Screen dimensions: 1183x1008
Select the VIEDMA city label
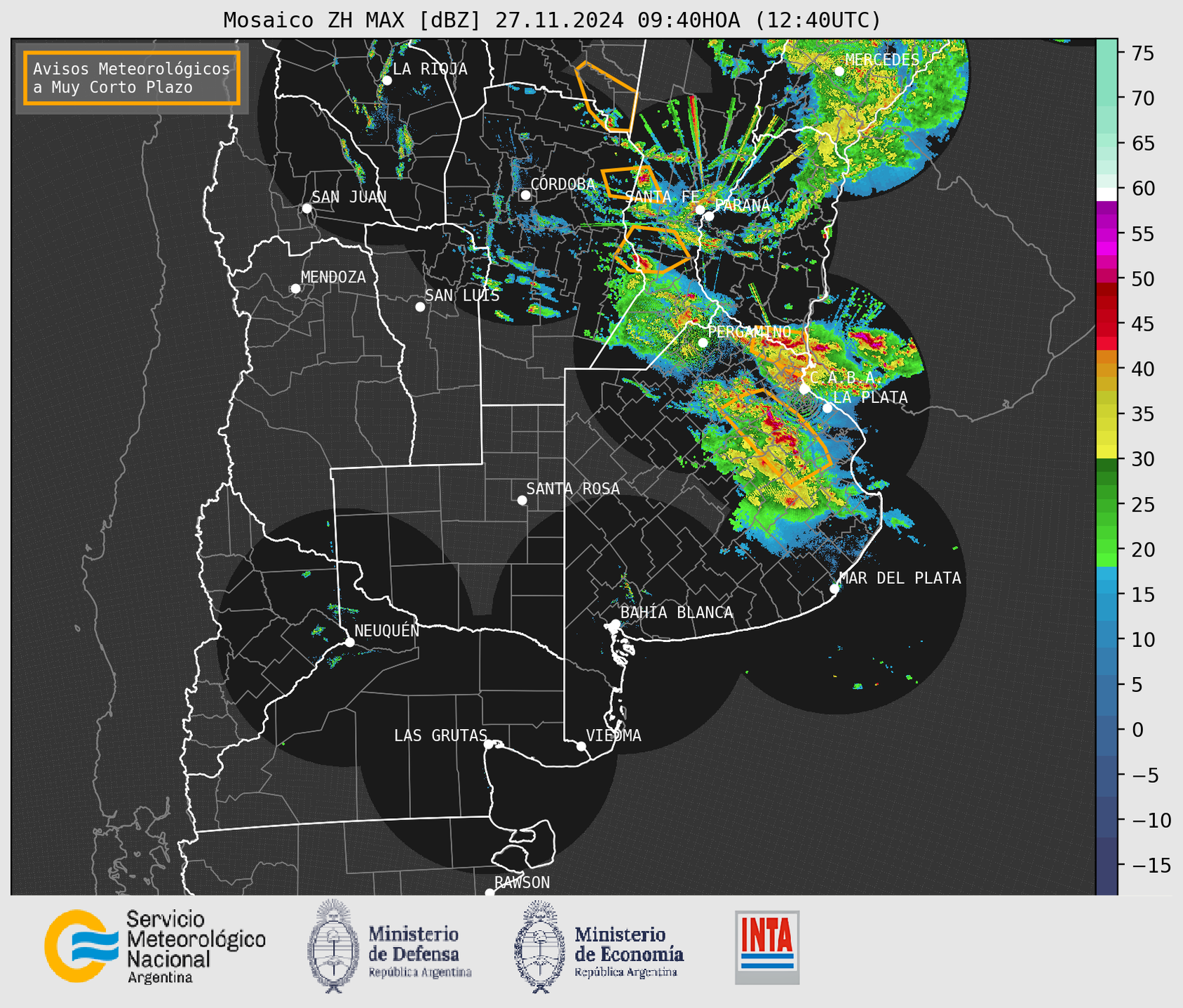614,735
